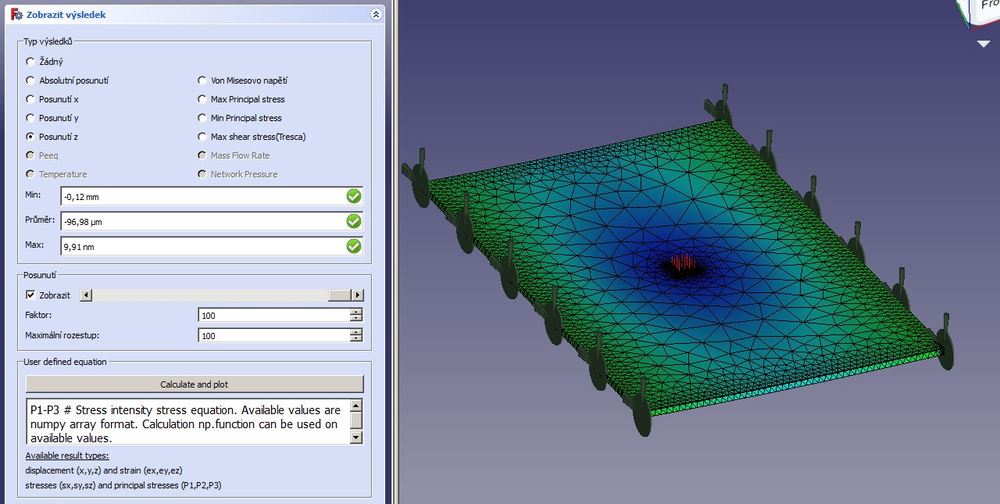Click right arrow of displacement slider
The height and width of the screenshot is (504, 1000).
tap(357, 295)
